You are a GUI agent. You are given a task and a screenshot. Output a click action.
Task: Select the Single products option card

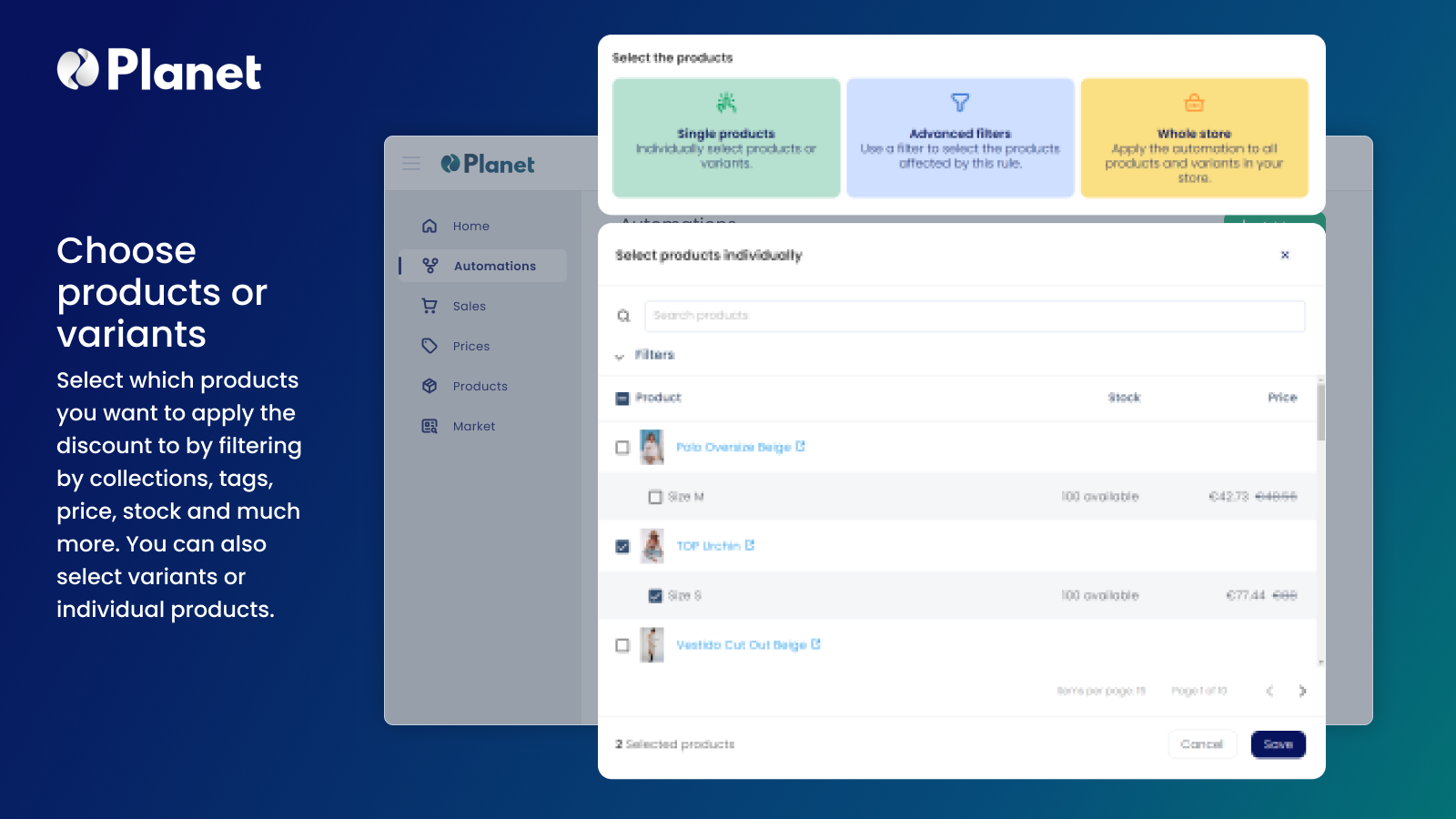[x=725, y=137]
